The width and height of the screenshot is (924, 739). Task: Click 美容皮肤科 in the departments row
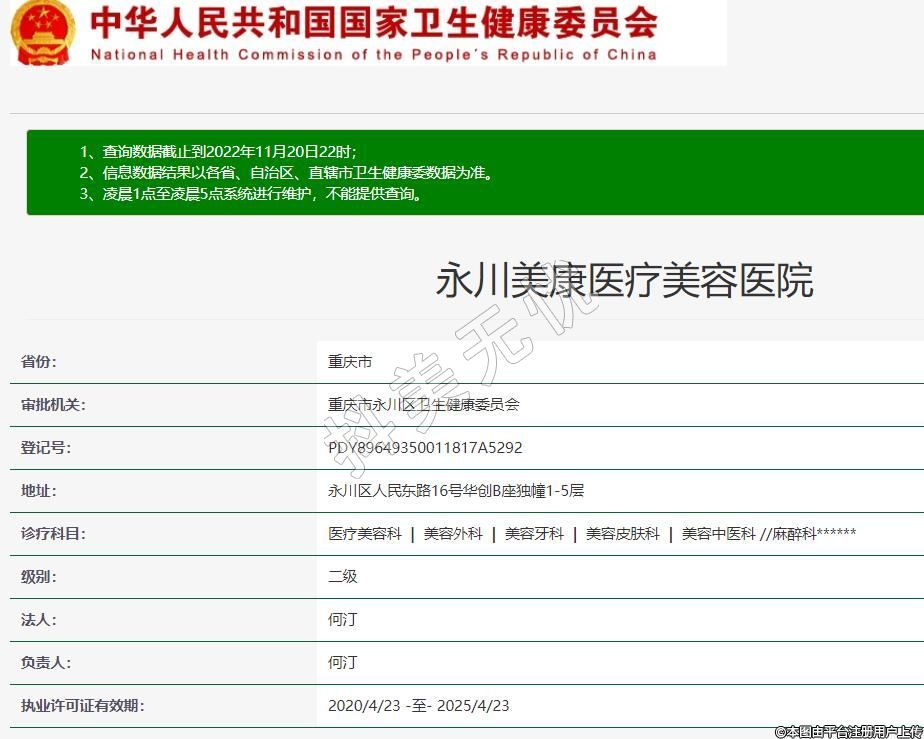[x=622, y=534]
